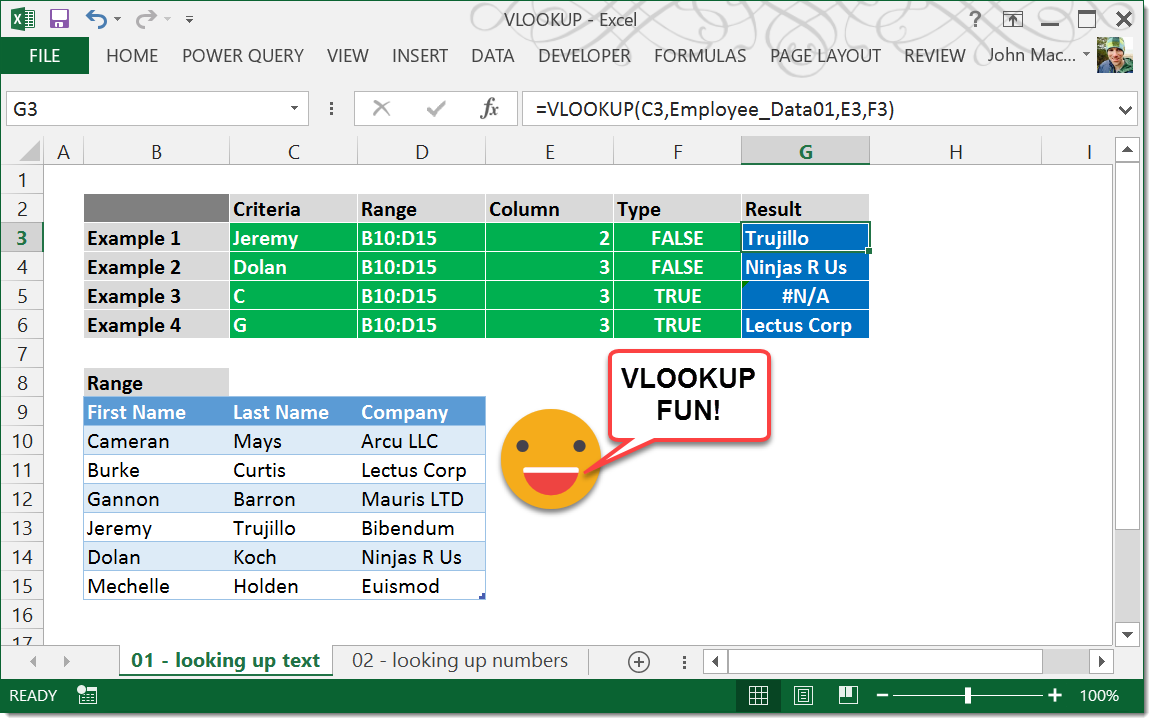Select the TRUE type cell for Example 4
Viewport: 1154px width, 723px height.
pyautogui.click(x=677, y=325)
